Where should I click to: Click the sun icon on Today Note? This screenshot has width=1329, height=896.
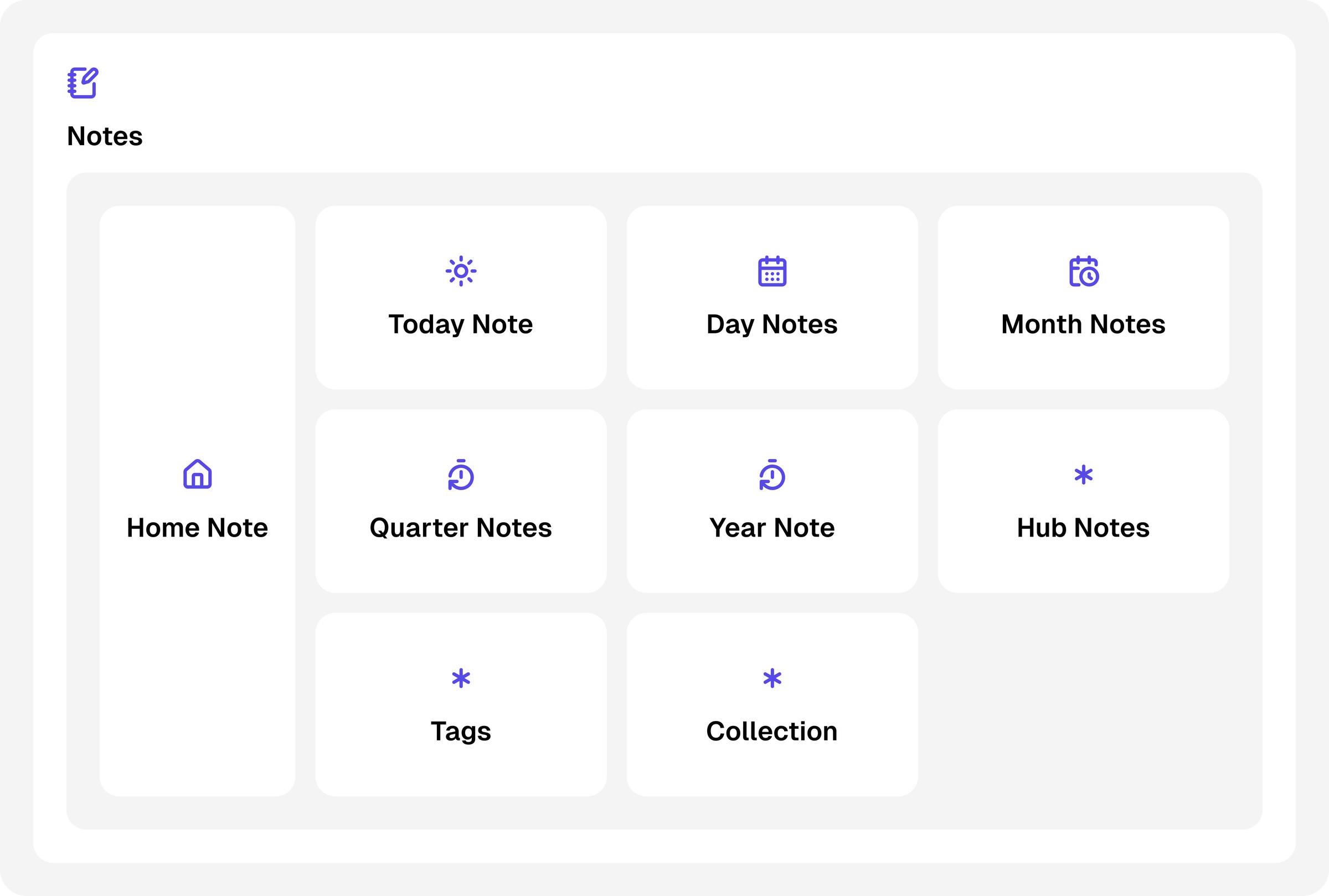pos(461,271)
